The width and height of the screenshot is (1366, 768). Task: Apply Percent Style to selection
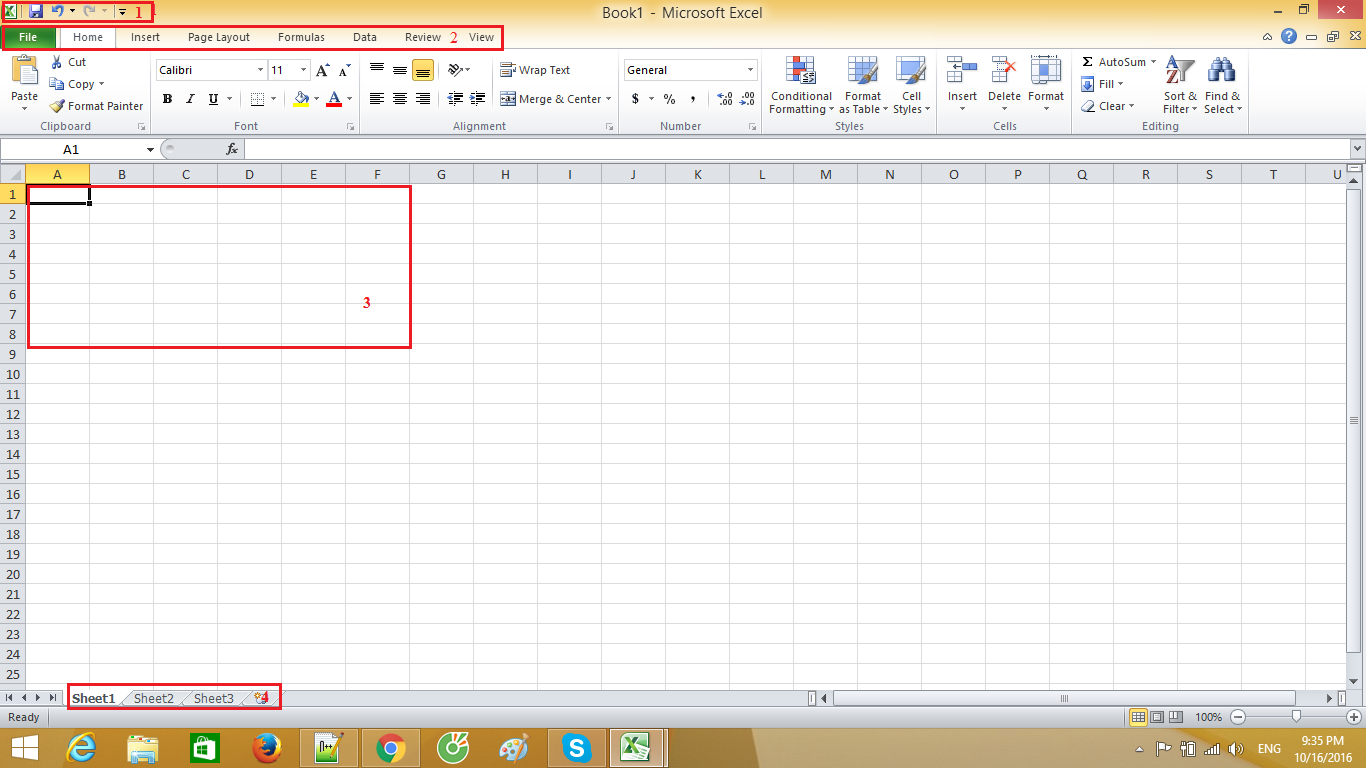668,99
